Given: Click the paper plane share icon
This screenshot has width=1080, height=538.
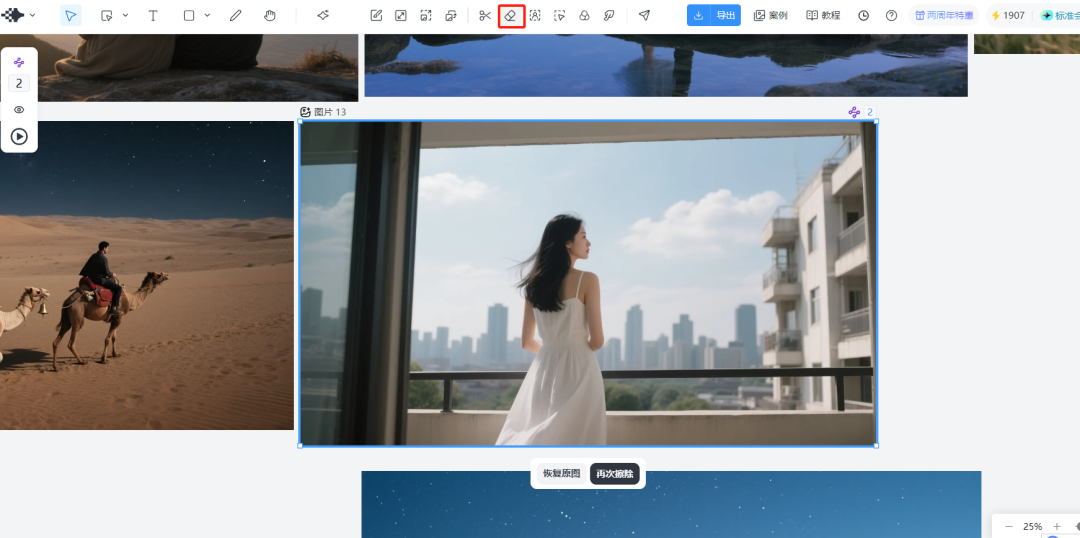Looking at the screenshot, I should tap(644, 16).
